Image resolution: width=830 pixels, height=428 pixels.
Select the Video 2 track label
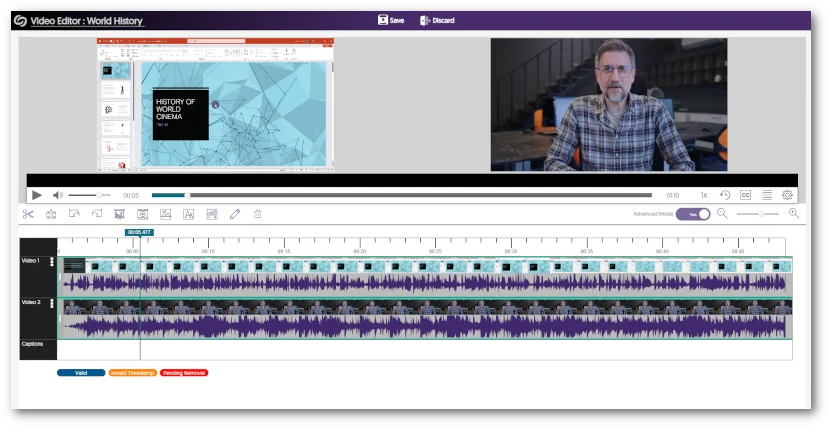pos(31,303)
